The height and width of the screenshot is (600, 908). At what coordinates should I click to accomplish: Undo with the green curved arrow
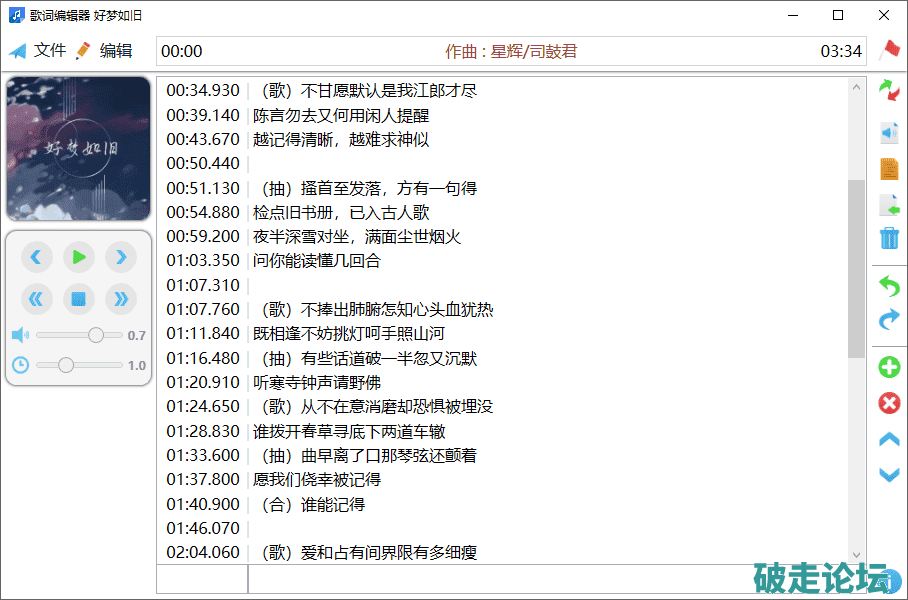tap(888, 287)
